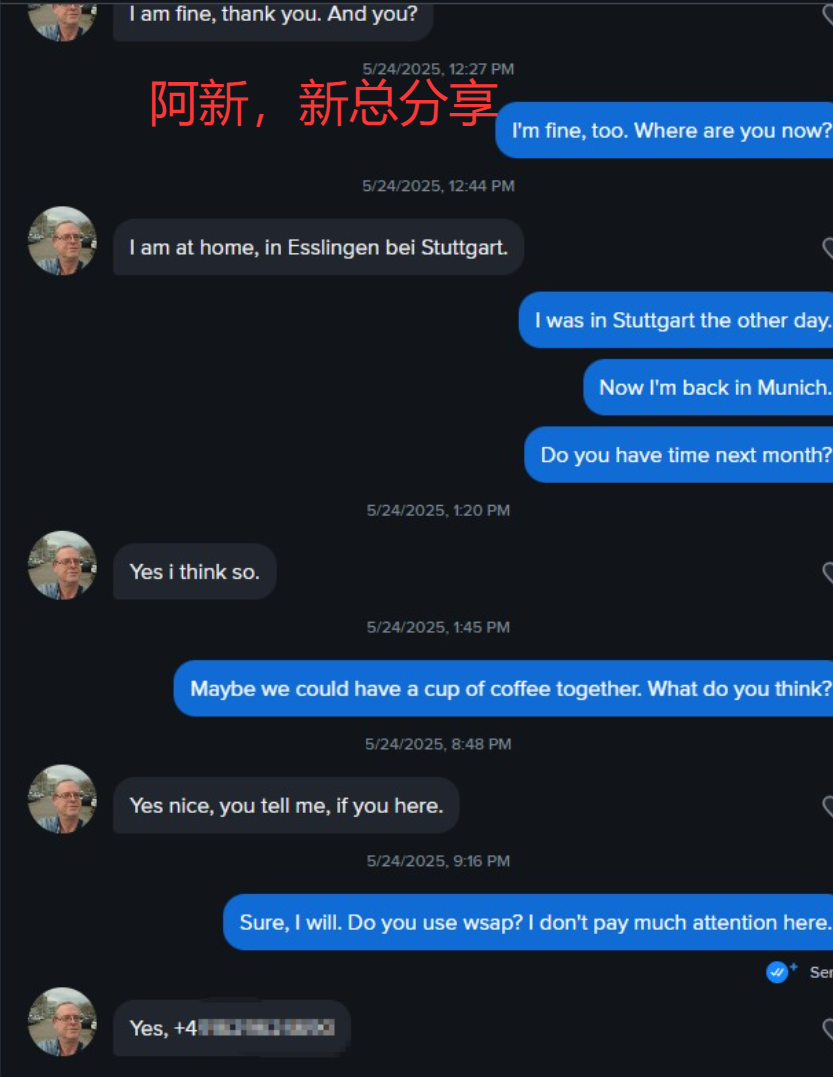
Task: Click the red Chinese watermark text
Action: point(324,103)
